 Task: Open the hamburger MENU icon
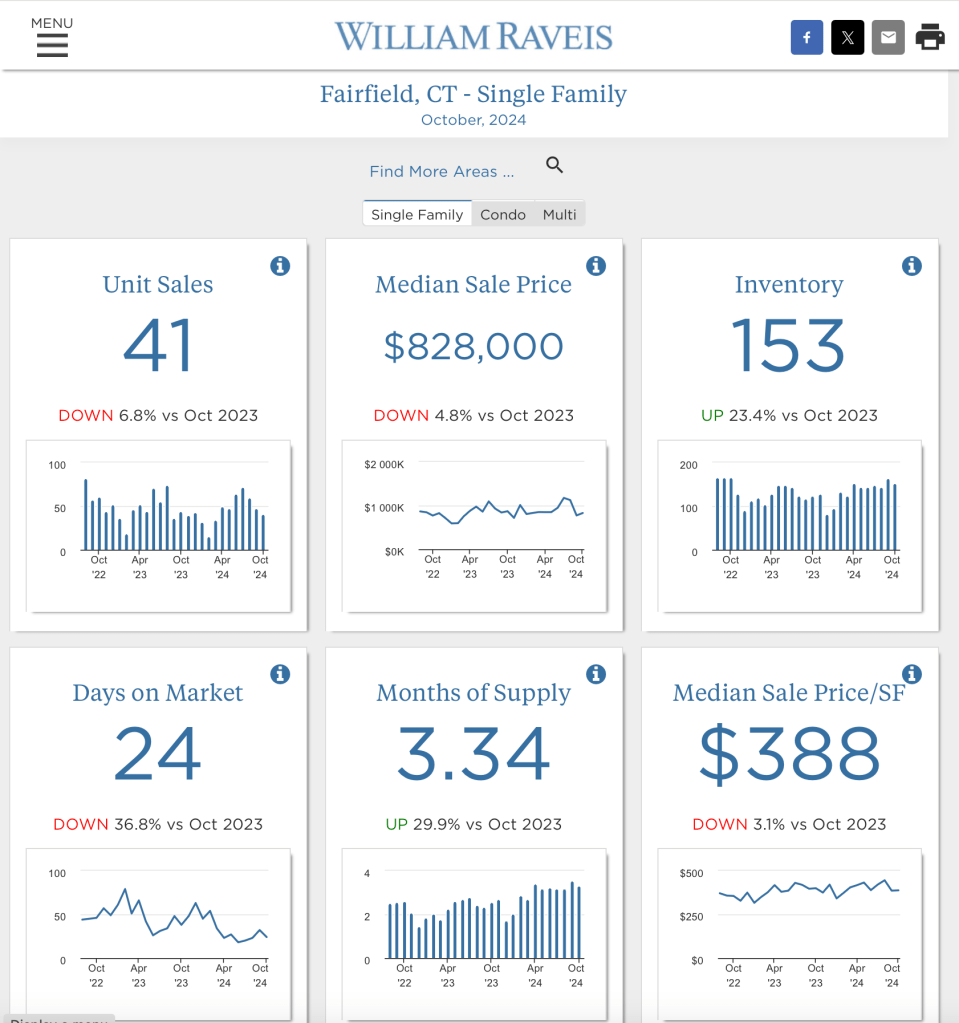coord(52,43)
